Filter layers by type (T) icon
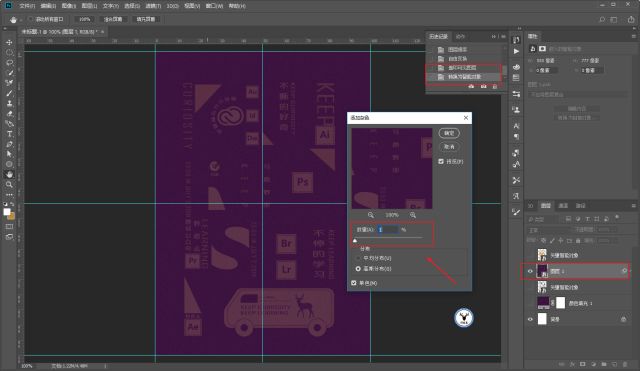The image size is (640, 371). pyautogui.click(x=587, y=219)
